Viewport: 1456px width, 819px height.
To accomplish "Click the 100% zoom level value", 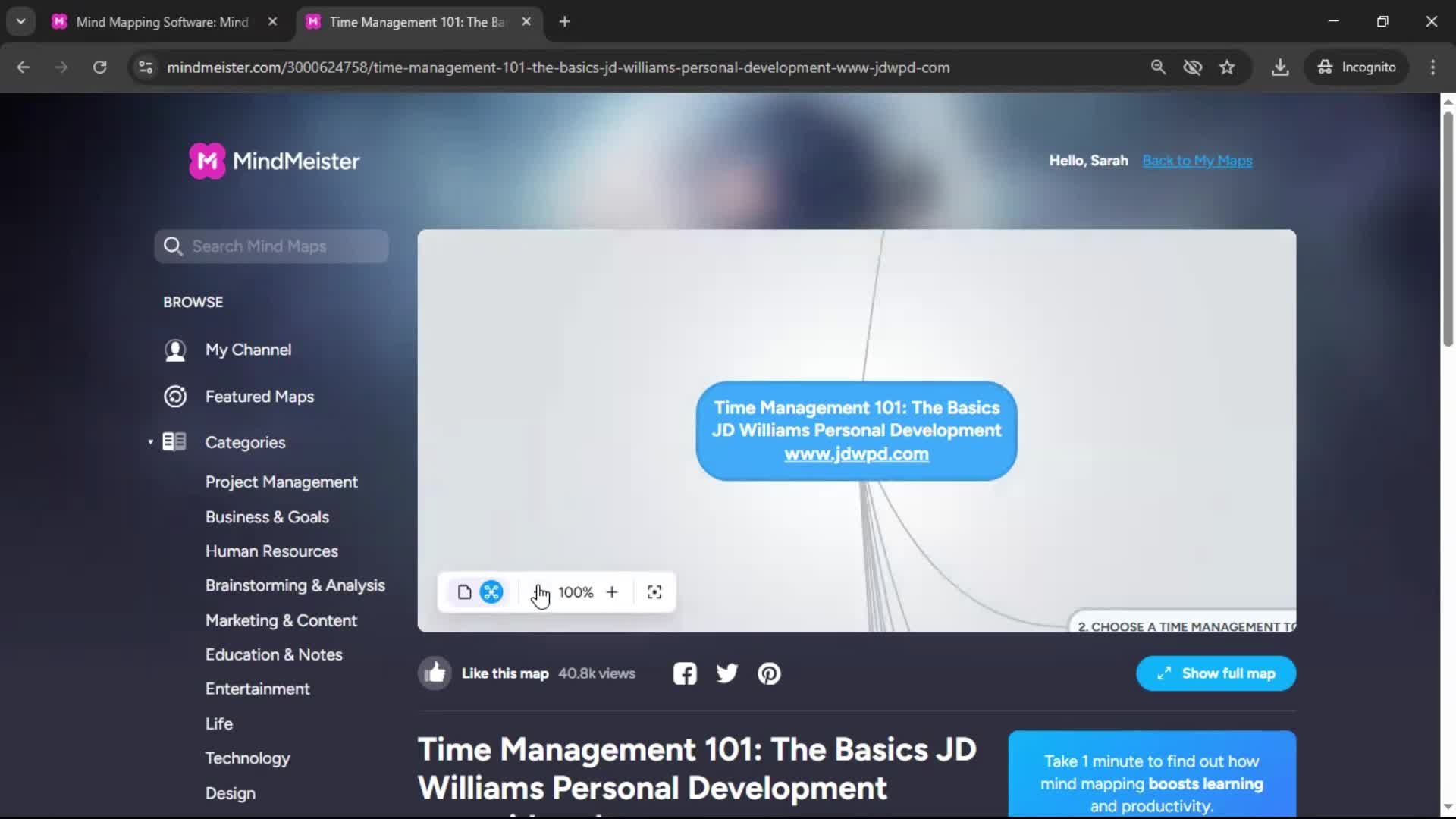I will 576,592.
